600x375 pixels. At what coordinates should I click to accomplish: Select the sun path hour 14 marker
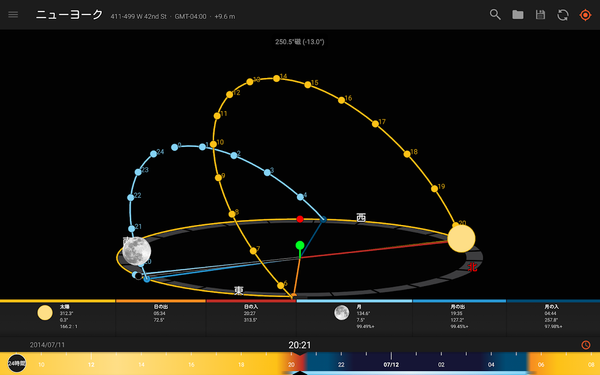click(276, 78)
